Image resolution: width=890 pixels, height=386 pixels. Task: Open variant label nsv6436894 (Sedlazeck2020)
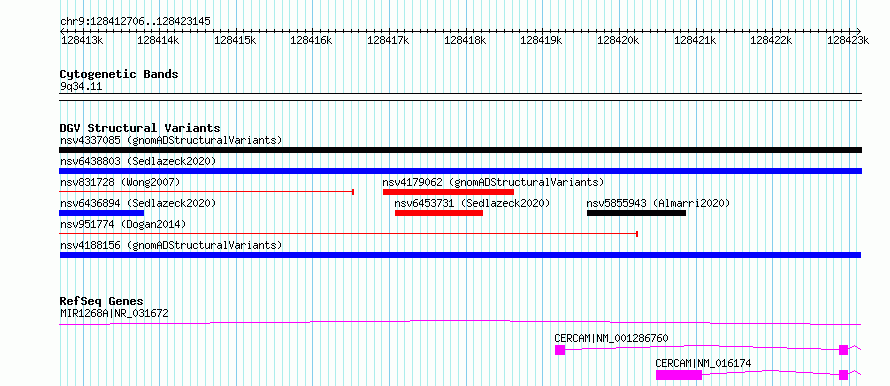[x=138, y=203]
